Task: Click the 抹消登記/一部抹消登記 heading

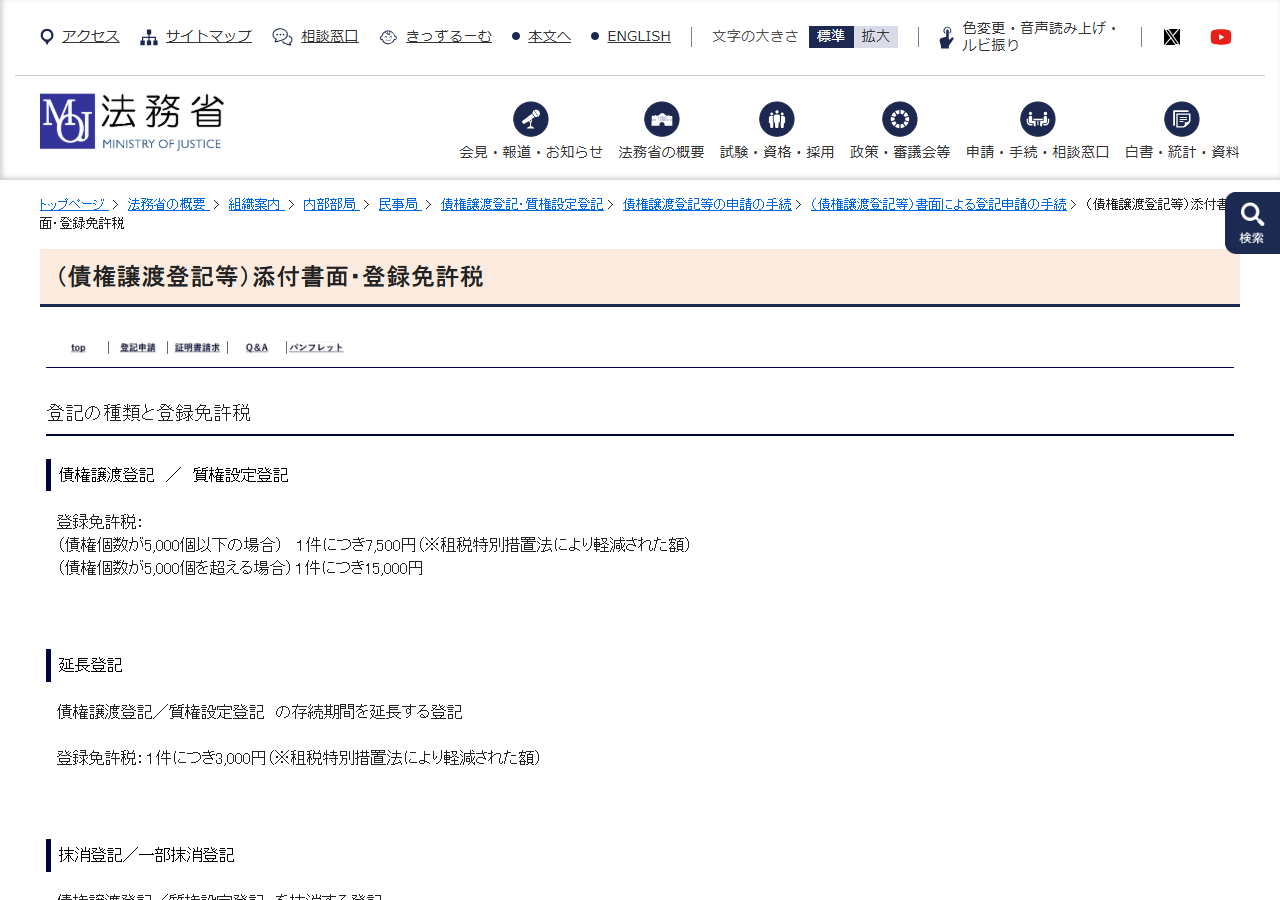Action: tap(147, 855)
